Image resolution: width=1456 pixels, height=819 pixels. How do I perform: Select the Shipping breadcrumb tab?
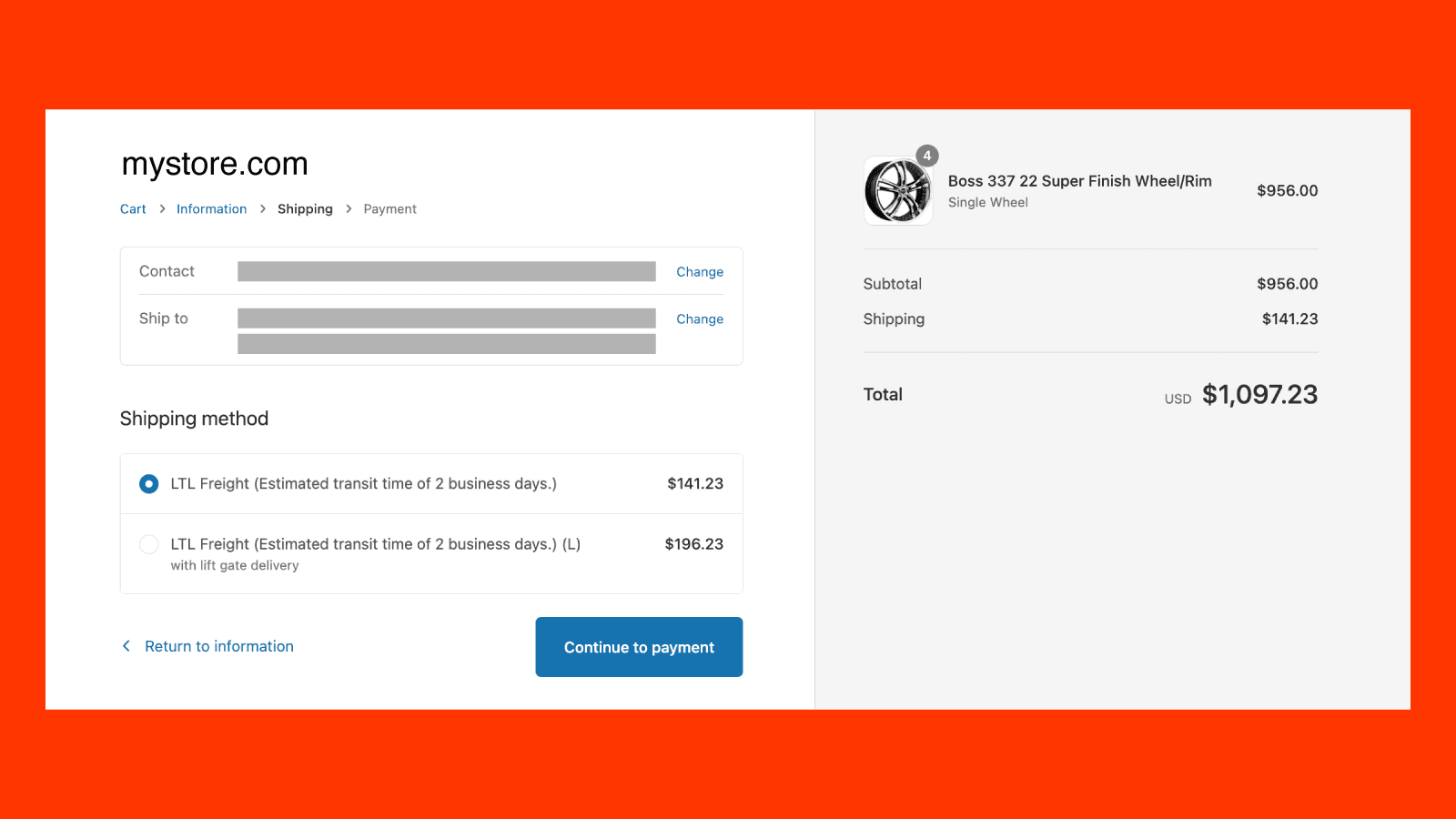click(x=305, y=208)
